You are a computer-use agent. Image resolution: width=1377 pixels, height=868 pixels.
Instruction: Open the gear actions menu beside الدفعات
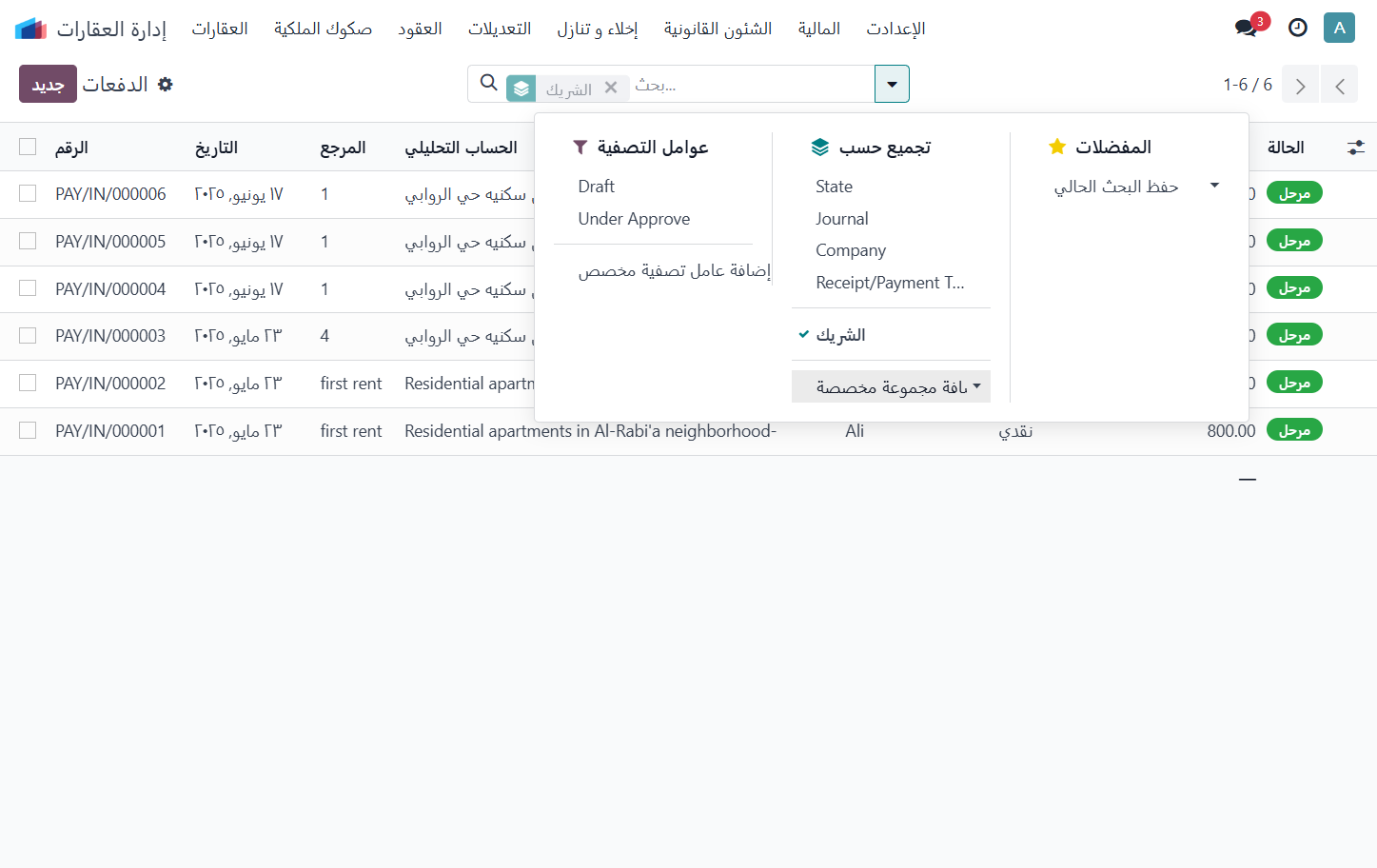point(166,85)
